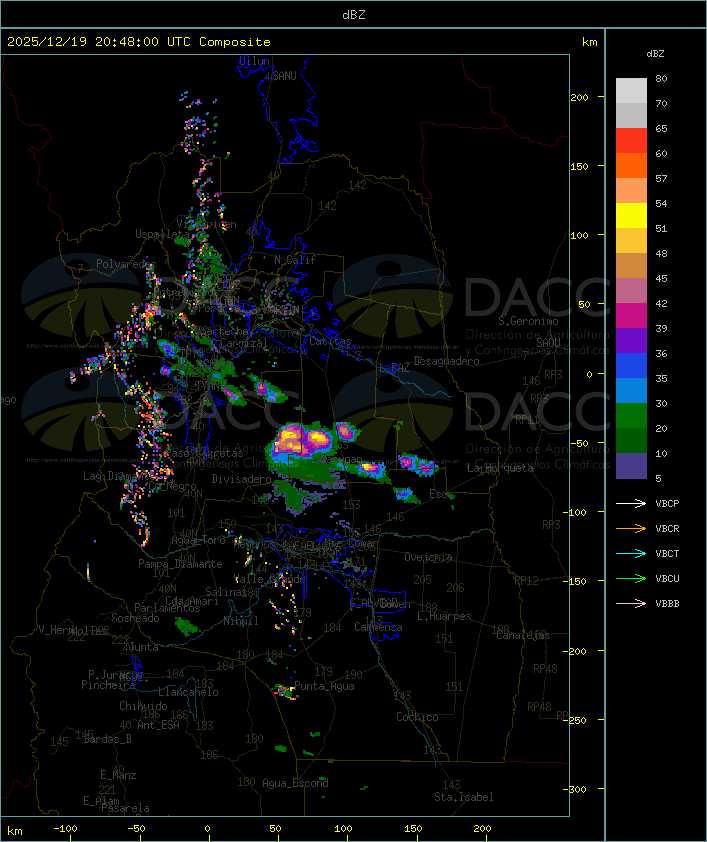Screen dimensions: 707x842
Task: Click the Uspallata place label
Action: coord(162,234)
